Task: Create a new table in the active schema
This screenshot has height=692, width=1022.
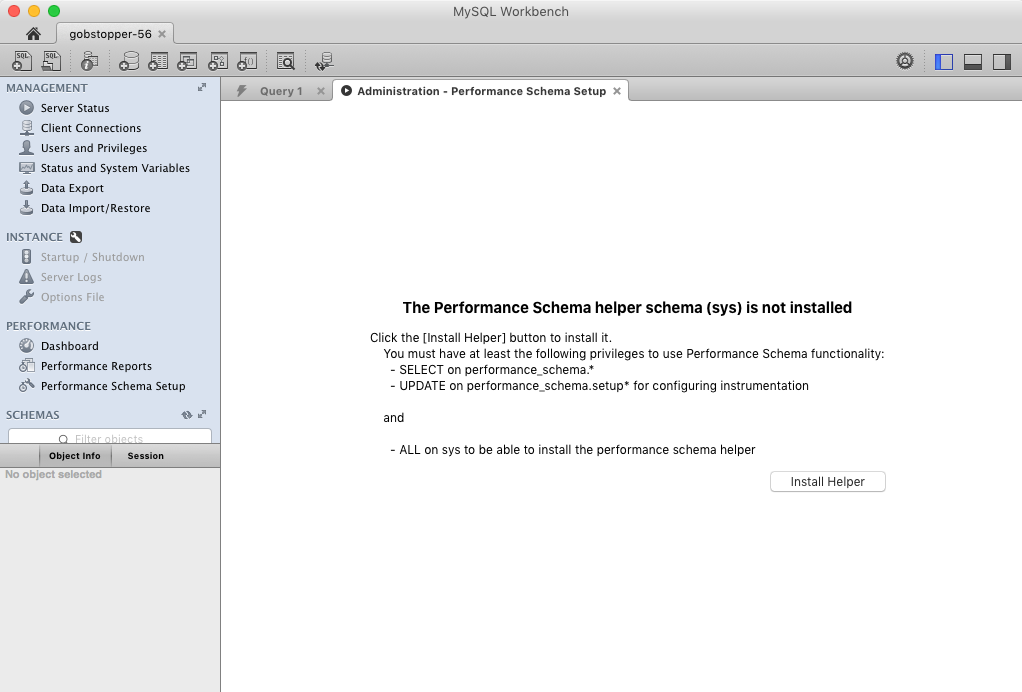Action: click(x=157, y=60)
